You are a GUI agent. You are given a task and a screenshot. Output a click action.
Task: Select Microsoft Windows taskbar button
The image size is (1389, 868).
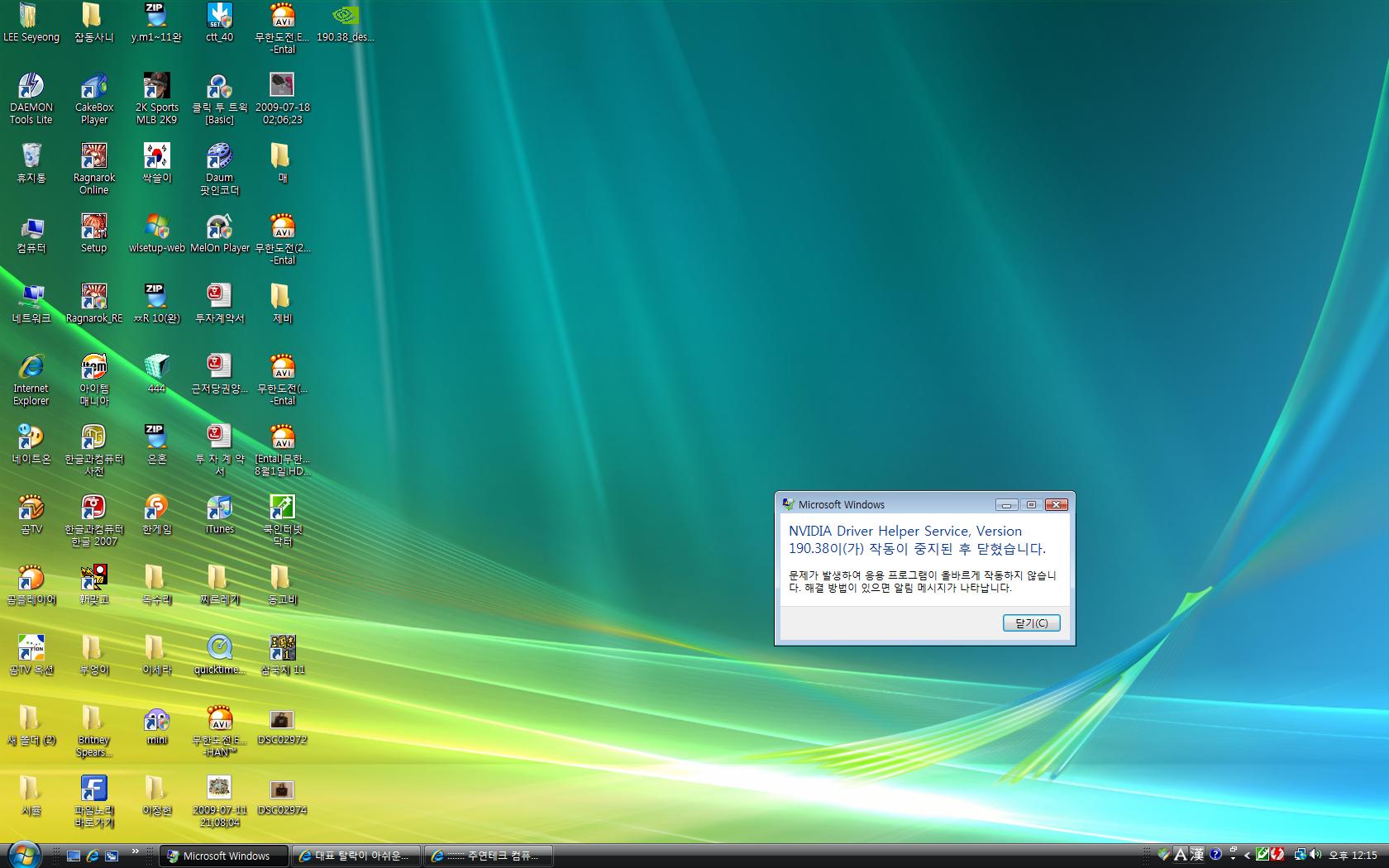click(223, 856)
